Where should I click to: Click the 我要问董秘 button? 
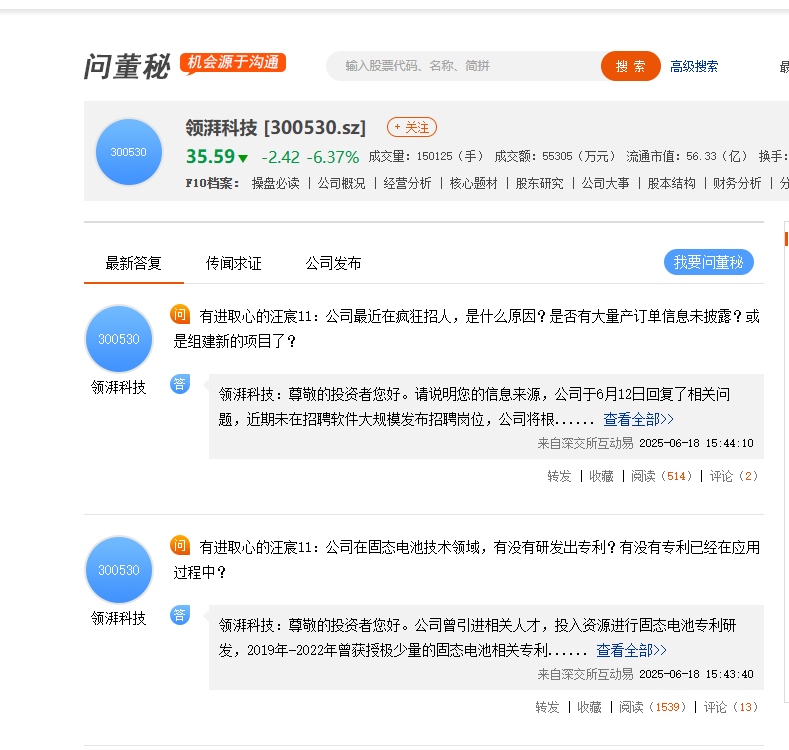pos(708,262)
